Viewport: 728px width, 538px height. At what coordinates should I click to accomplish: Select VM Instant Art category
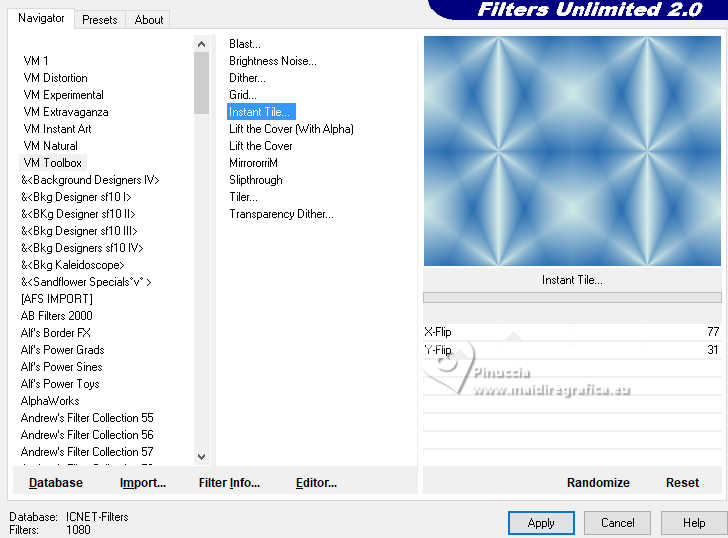[x=57, y=129]
